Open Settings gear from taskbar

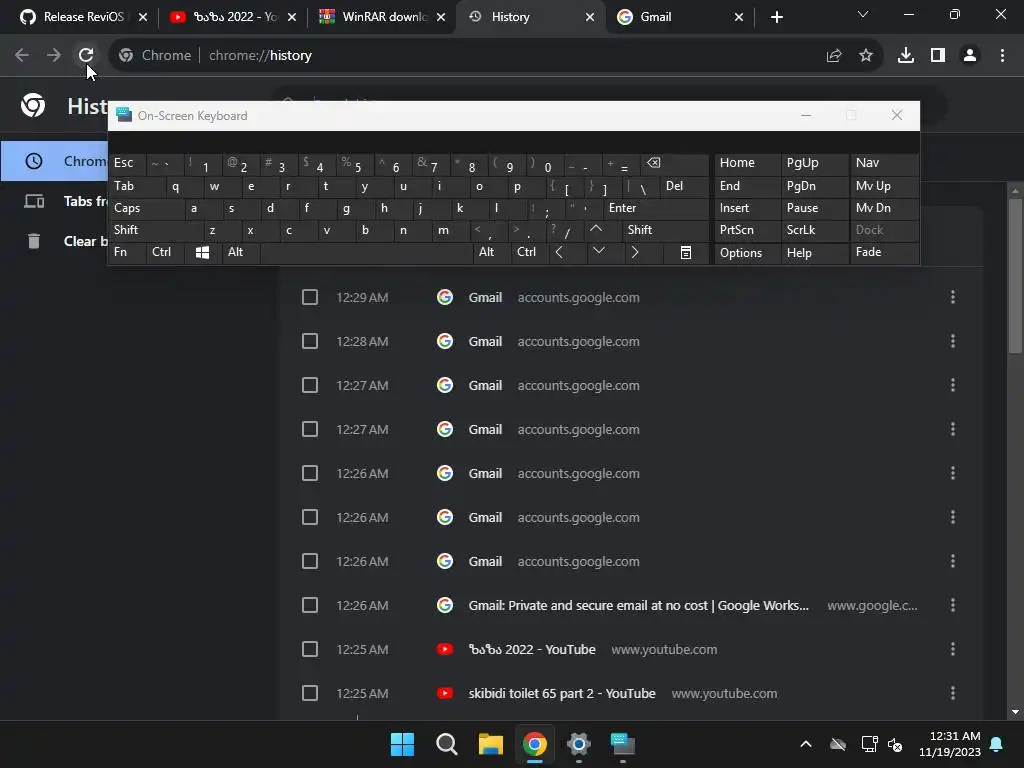coord(579,744)
